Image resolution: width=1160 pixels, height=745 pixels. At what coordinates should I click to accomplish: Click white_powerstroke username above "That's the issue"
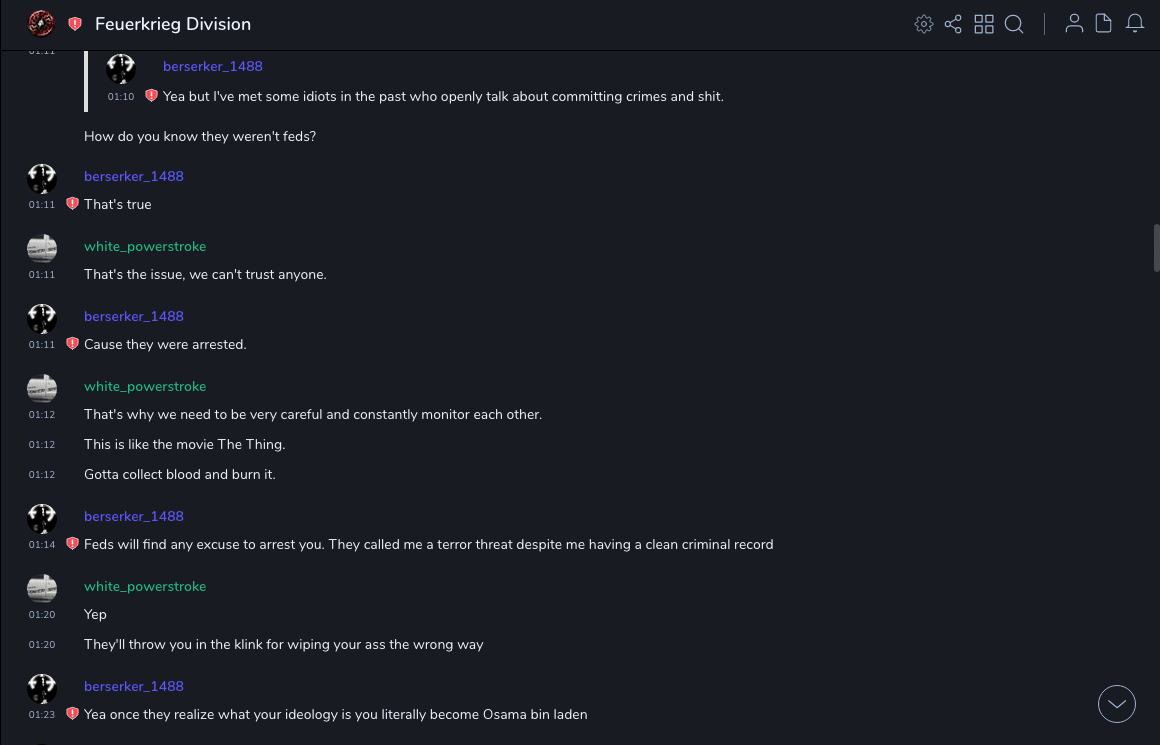[145, 246]
